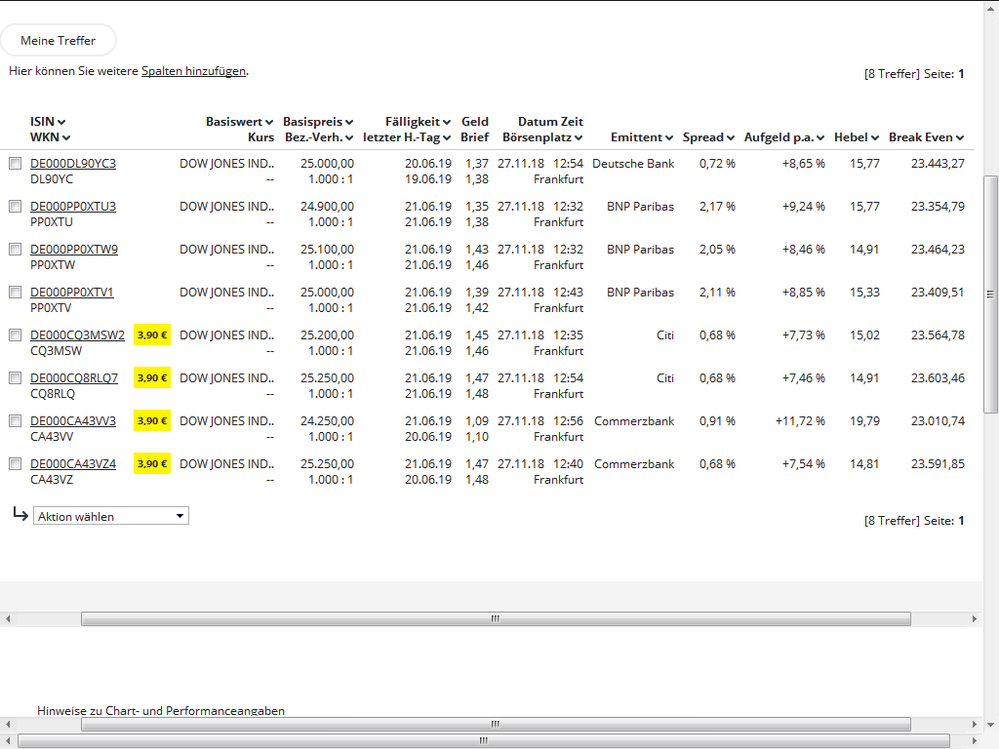Click the 3,90 € badge next to DE000CQ8RLQ7
Viewport: 999px width, 749px height.
[x=153, y=378]
